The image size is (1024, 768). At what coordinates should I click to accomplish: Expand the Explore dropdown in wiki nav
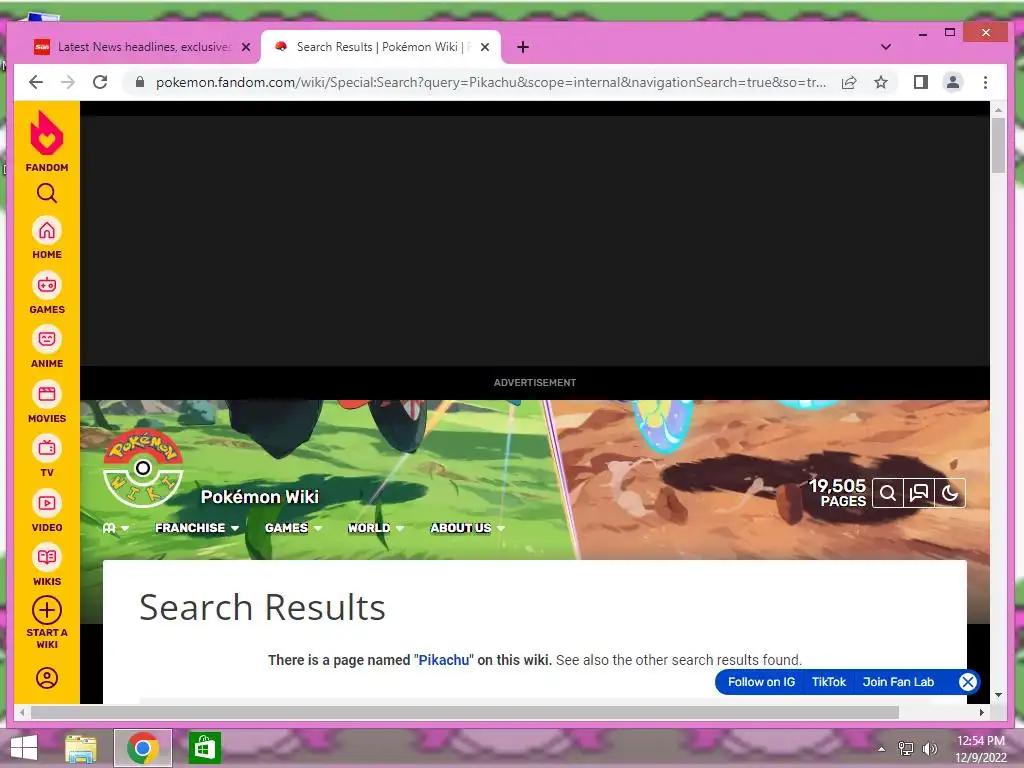[116, 528]
